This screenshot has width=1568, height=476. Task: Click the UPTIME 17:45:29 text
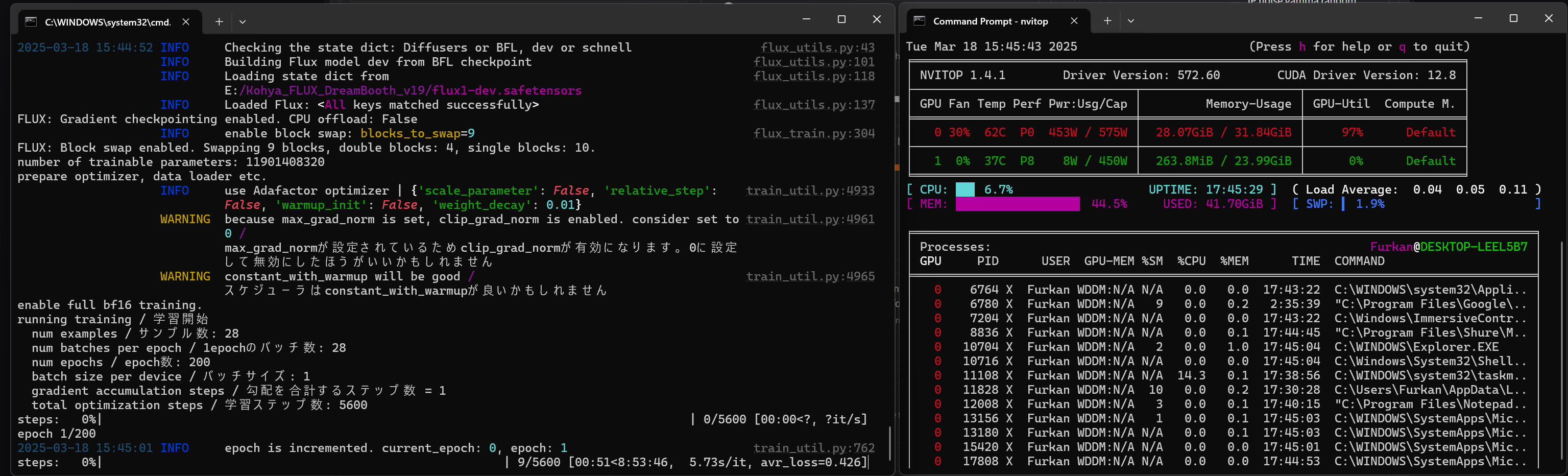pyautogui.click(x=1205, y=190)
